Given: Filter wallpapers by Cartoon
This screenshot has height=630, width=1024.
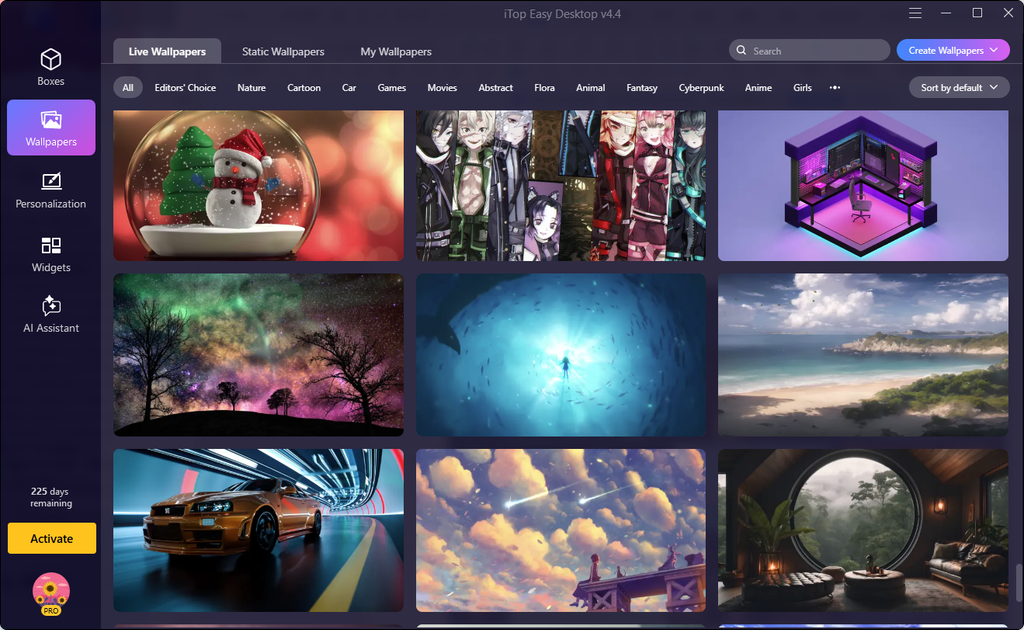Looking at the screenshot, I should pyautogui.click(x=304, y=87).
